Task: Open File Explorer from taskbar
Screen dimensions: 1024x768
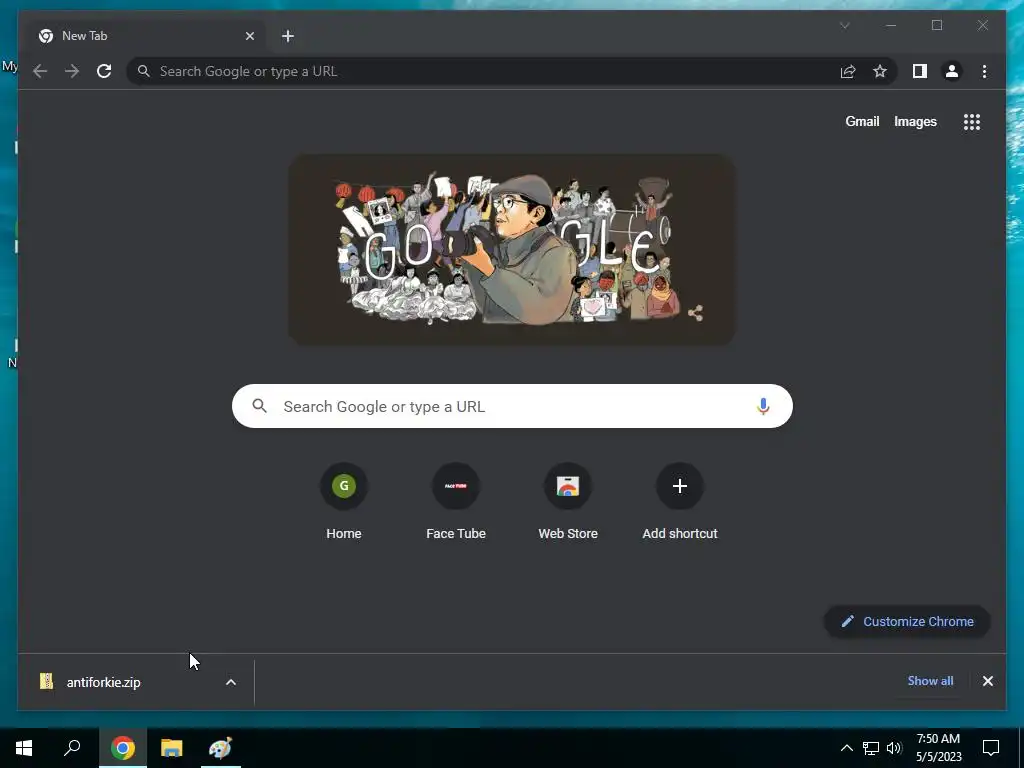Action: 172,748
